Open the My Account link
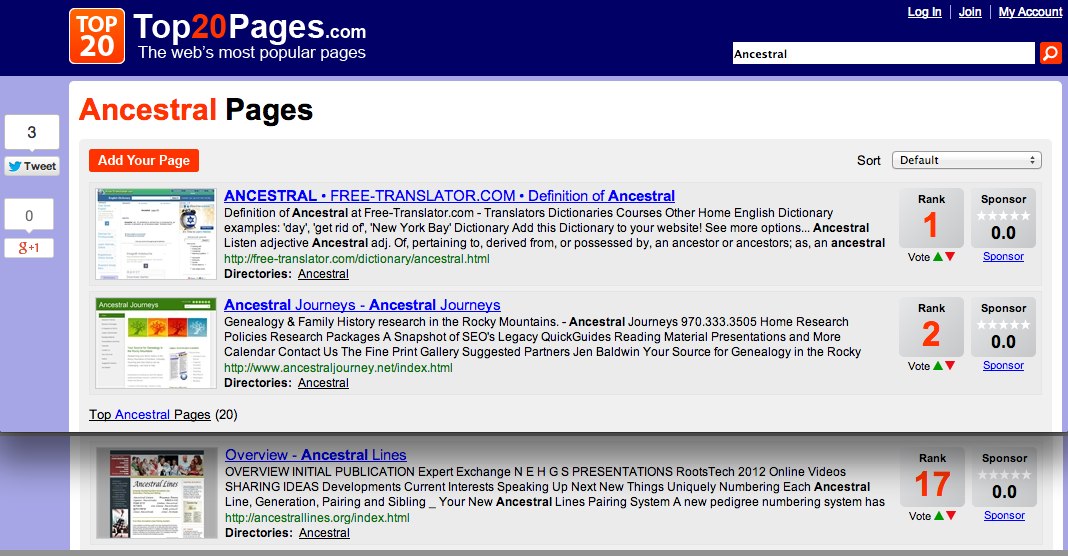This screenshot has height=556, width=1068. (x=1030, y=12)
